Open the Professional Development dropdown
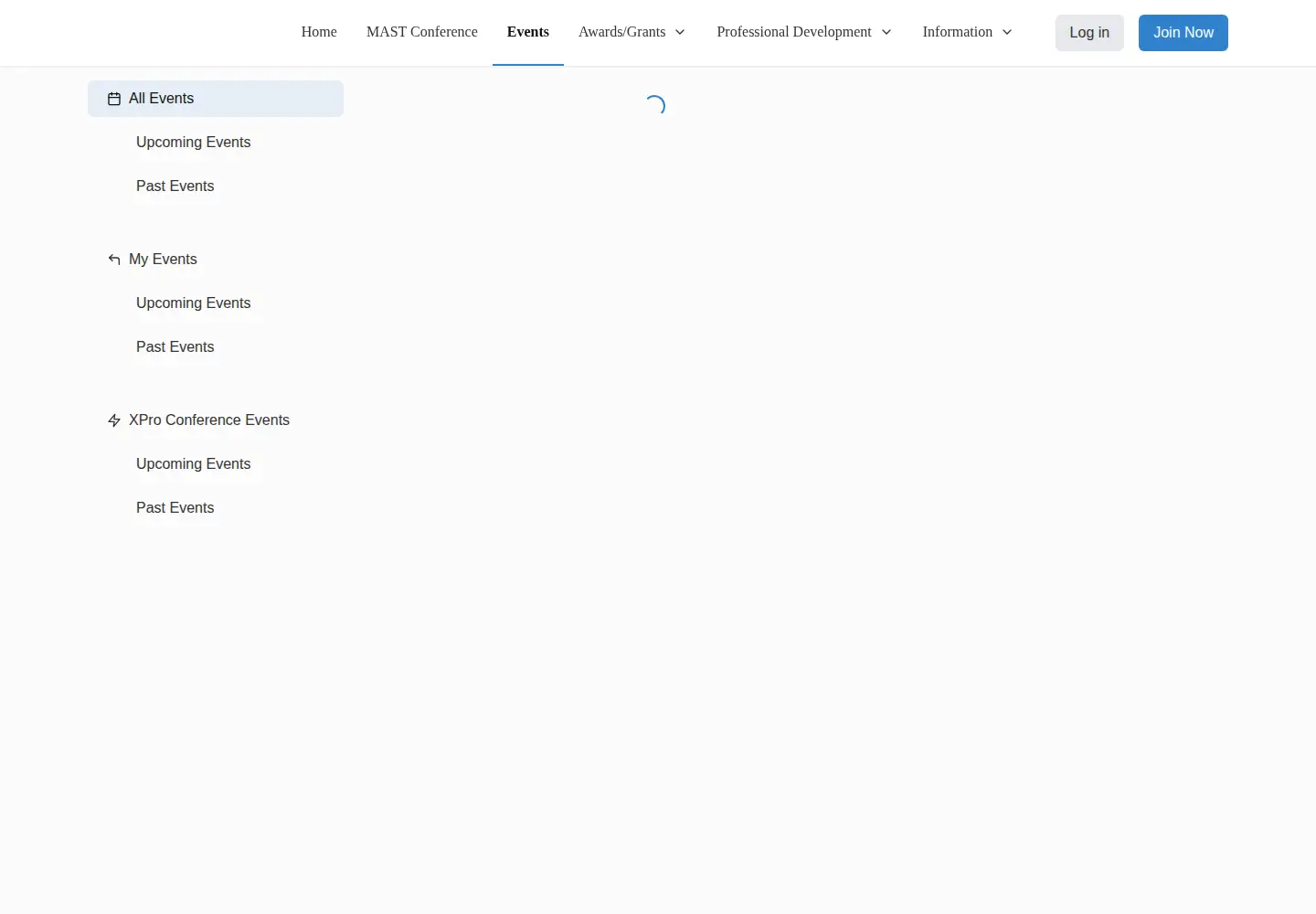The width and height of the screenshot is (1316, 914). coord(804,32)
